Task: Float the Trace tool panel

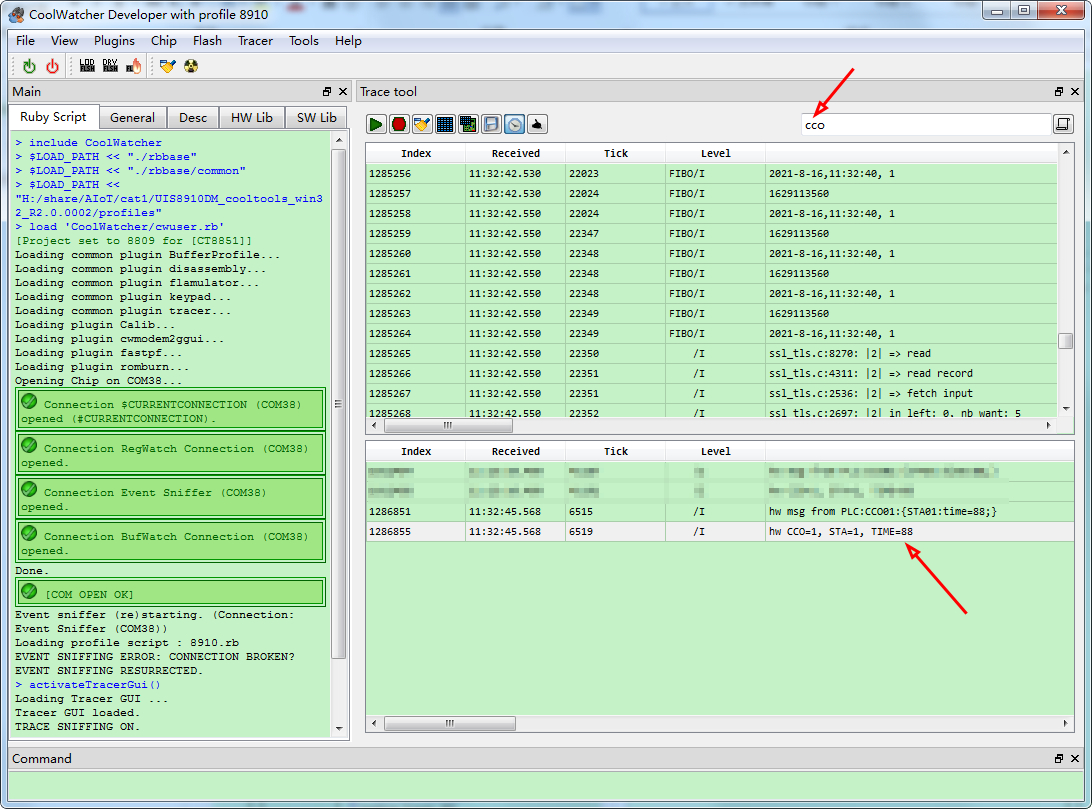Action: click(x=1059, y=92)
